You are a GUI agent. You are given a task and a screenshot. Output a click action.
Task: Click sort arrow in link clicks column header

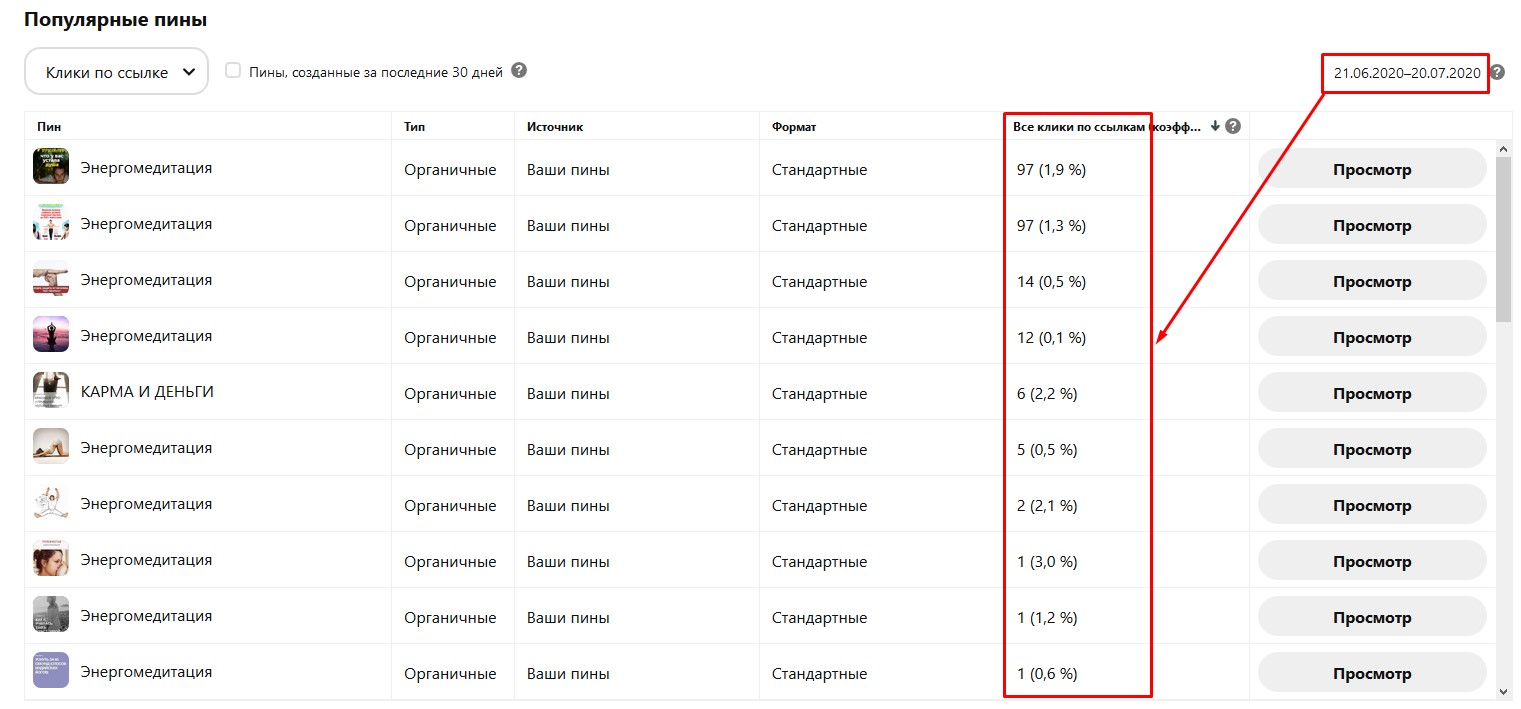pos(1215,126)
